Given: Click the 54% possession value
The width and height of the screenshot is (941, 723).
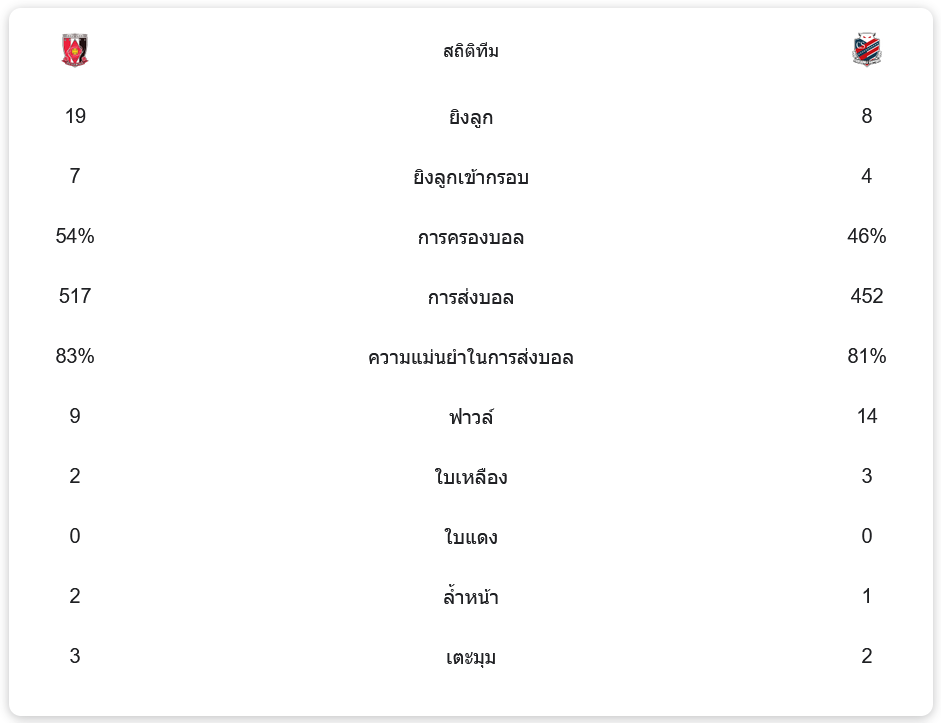Looking at the screenshot, I should click(75, 236).
